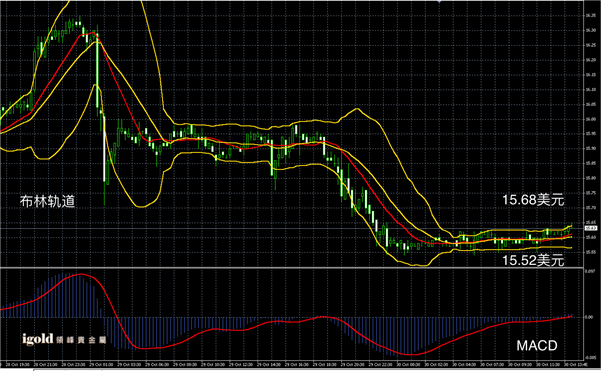
Task: Click the last time label on time axis
Action: pyautogui.click(x=575, y=364)
